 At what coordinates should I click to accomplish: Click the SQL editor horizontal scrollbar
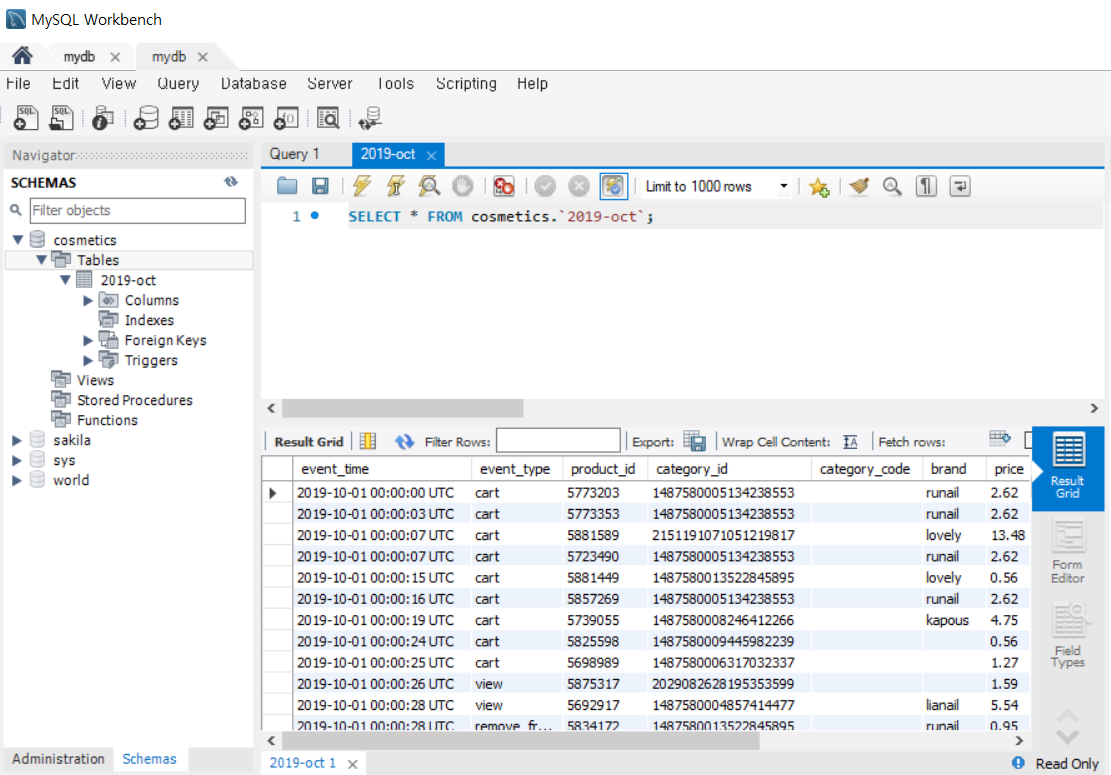pyautogui.click(x=402, y=408)
